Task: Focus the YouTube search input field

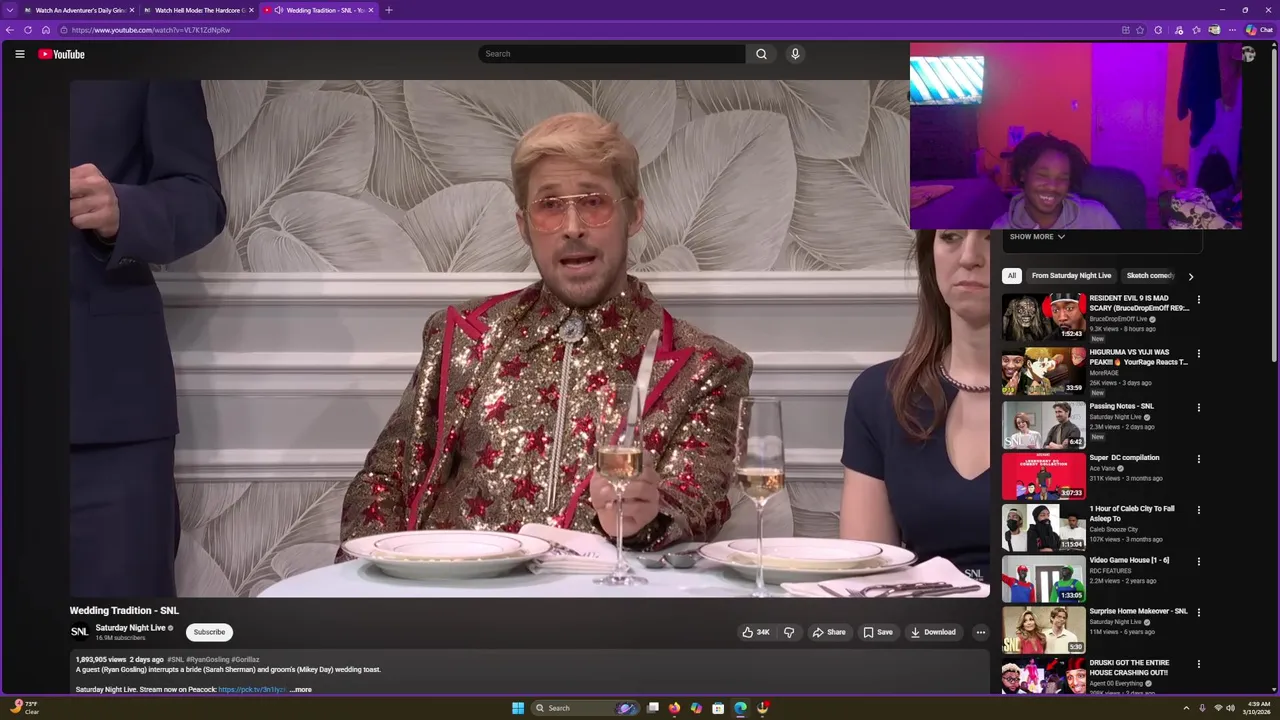Action: [612, 54]
